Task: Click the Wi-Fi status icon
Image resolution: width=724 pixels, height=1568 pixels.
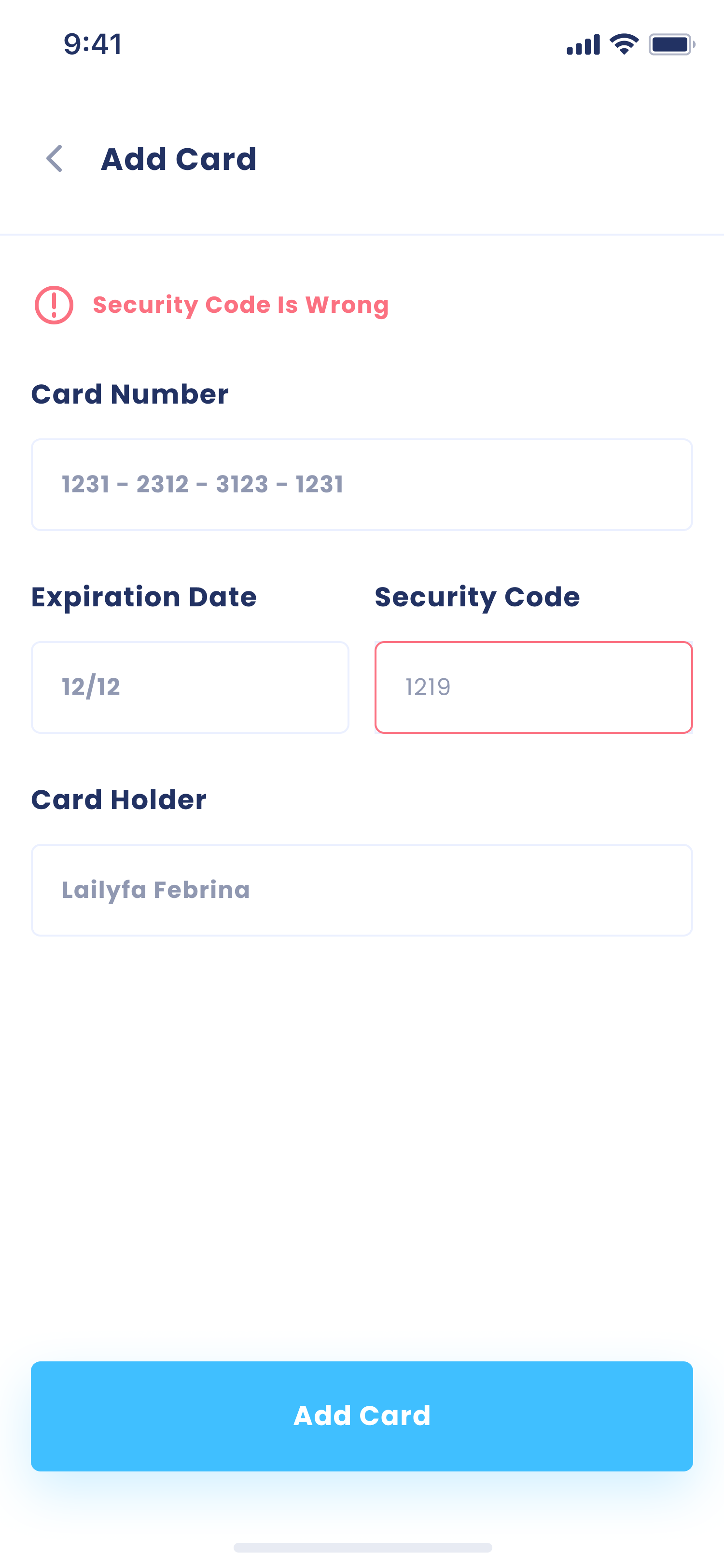Action: point(624,44)
